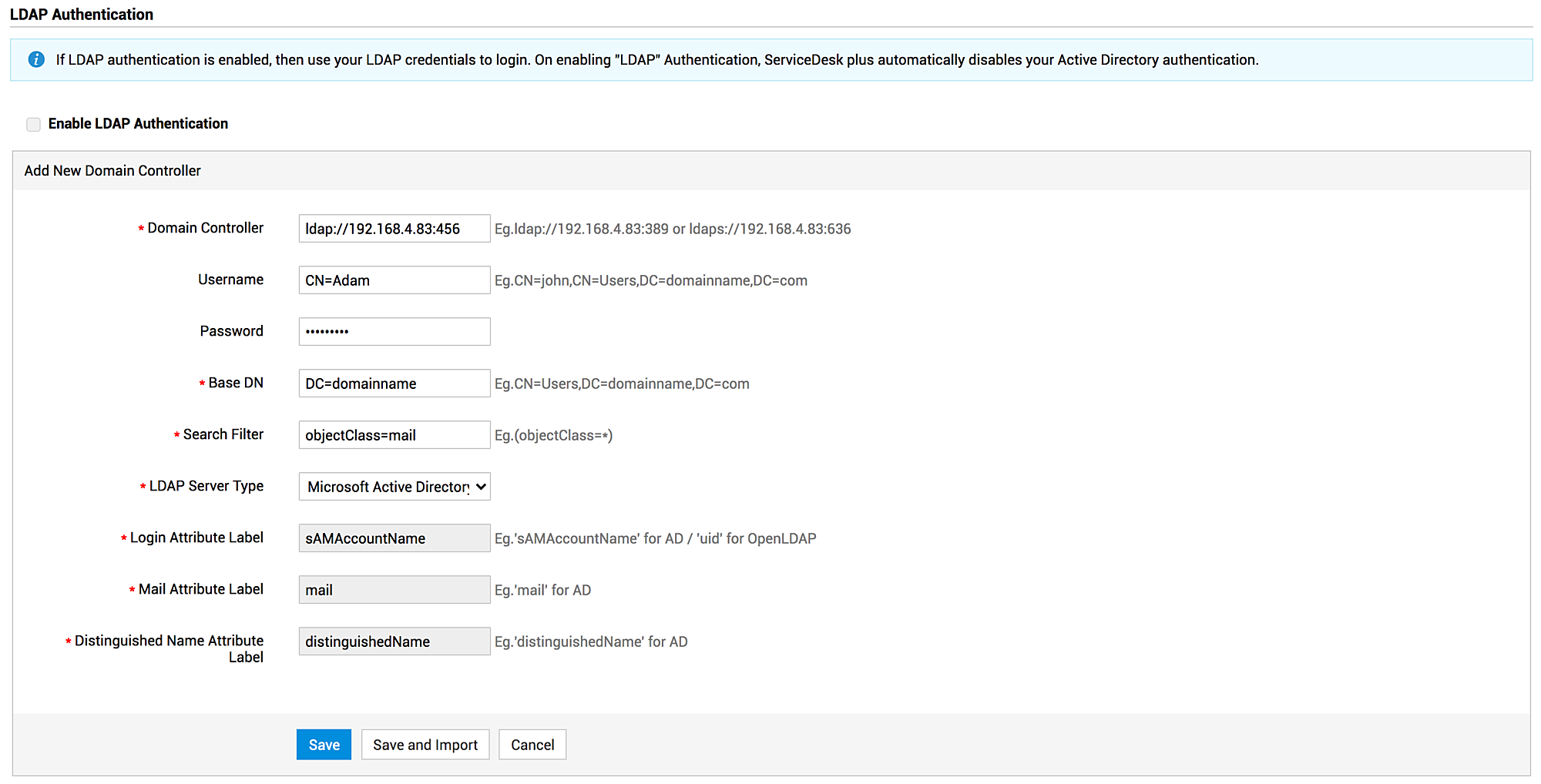
Task: Click the LDAP Authentication heading
Action: 82,14
